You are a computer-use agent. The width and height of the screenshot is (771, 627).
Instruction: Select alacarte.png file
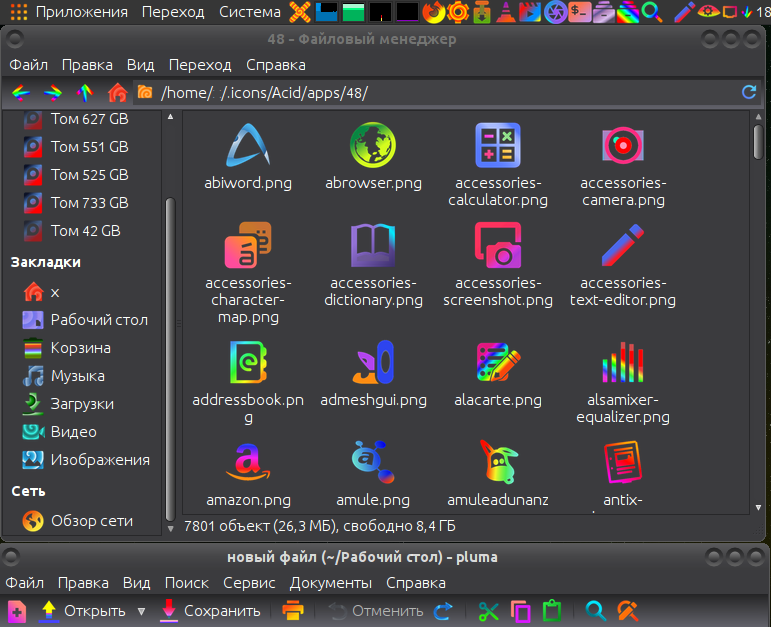[498, 374]
